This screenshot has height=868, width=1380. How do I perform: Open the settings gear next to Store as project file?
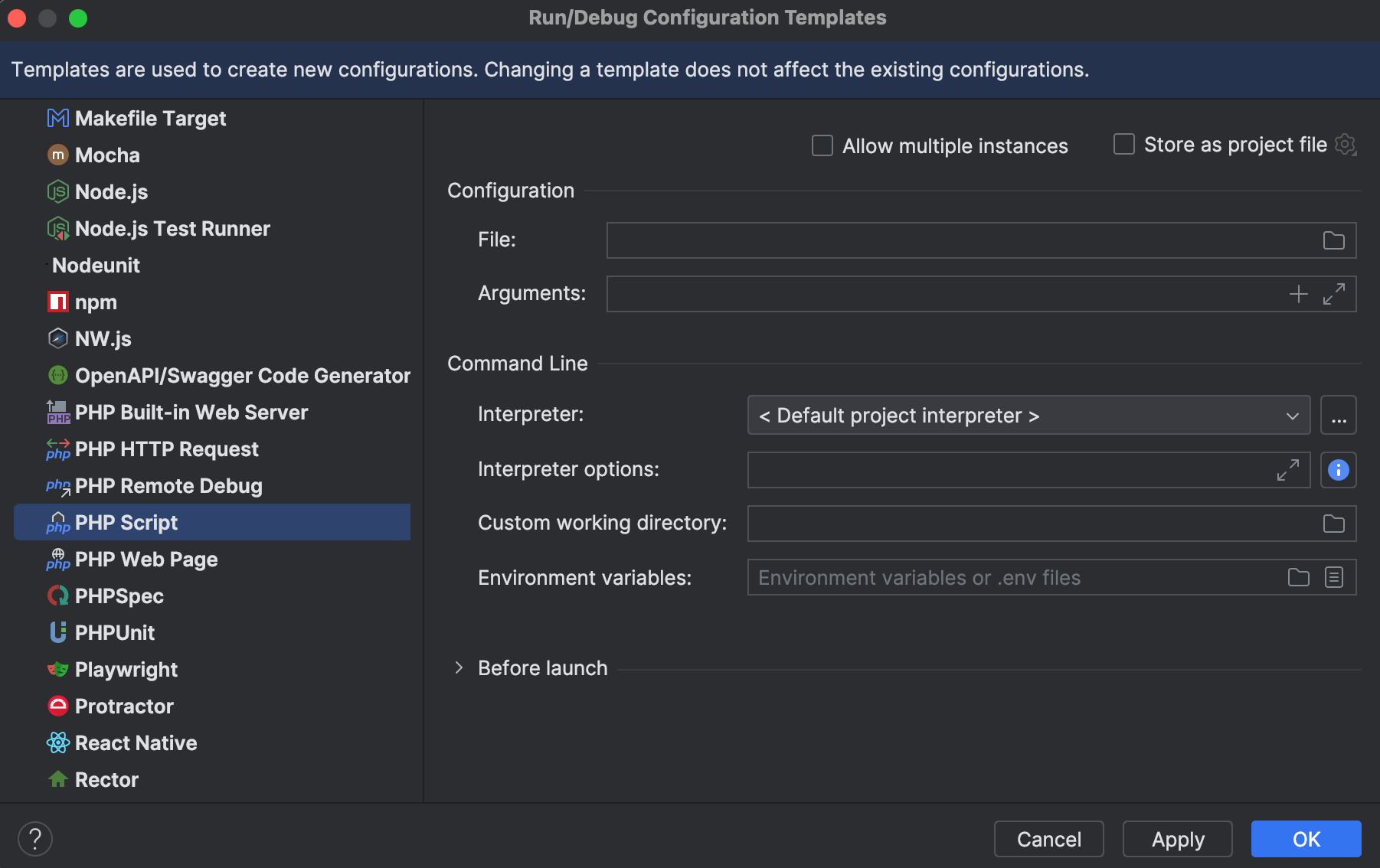point(1346,145)
